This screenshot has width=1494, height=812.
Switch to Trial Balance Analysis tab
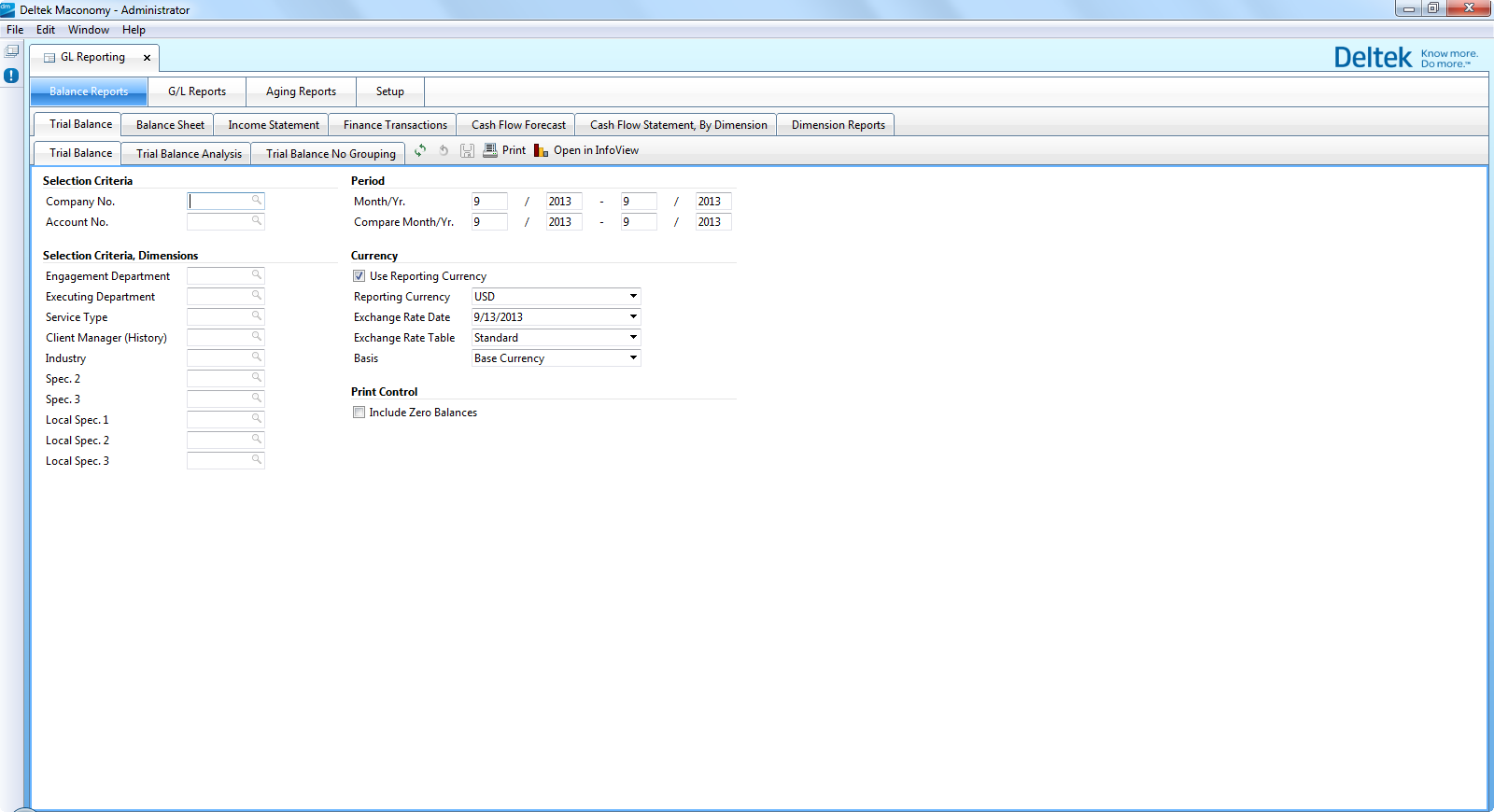(x=189, y=154)
